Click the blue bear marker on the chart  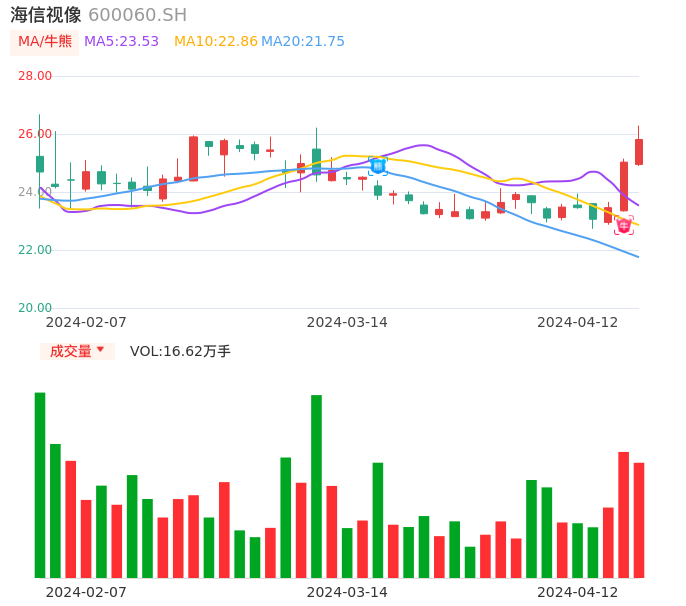pos(378,166)
